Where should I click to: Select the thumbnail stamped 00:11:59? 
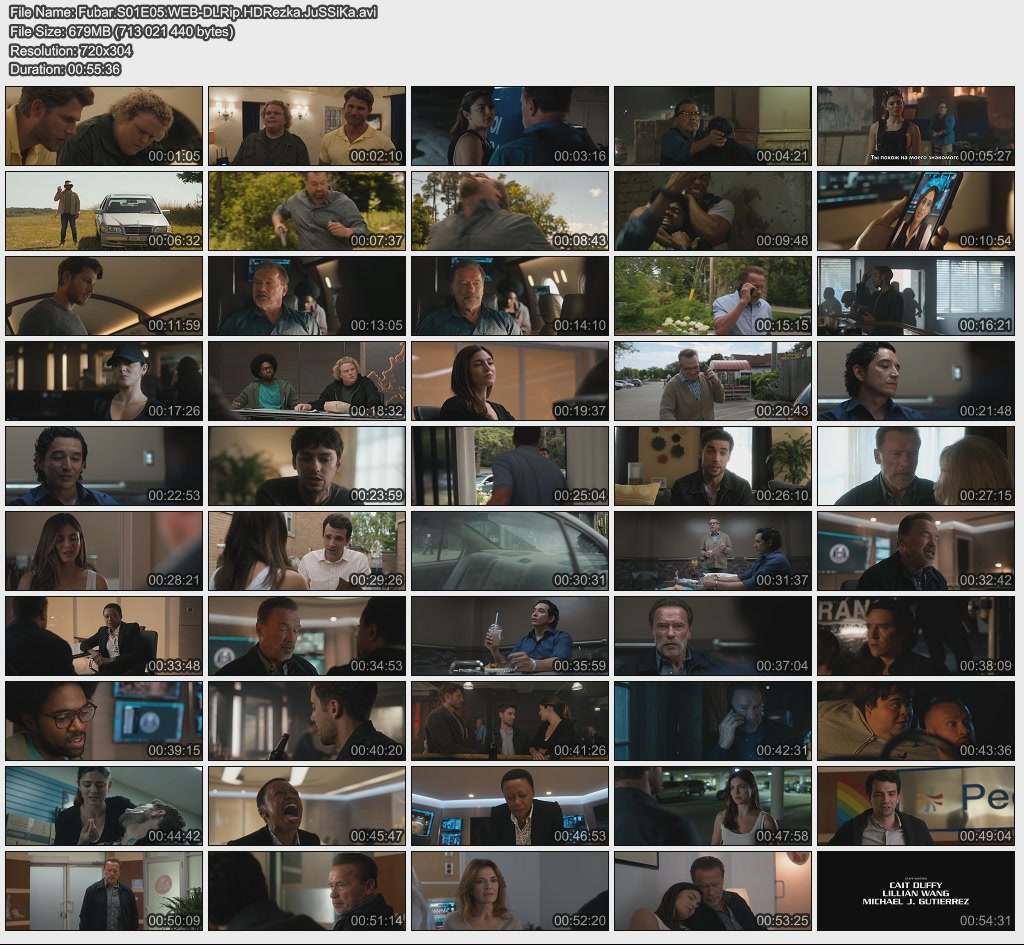point(104,296)
